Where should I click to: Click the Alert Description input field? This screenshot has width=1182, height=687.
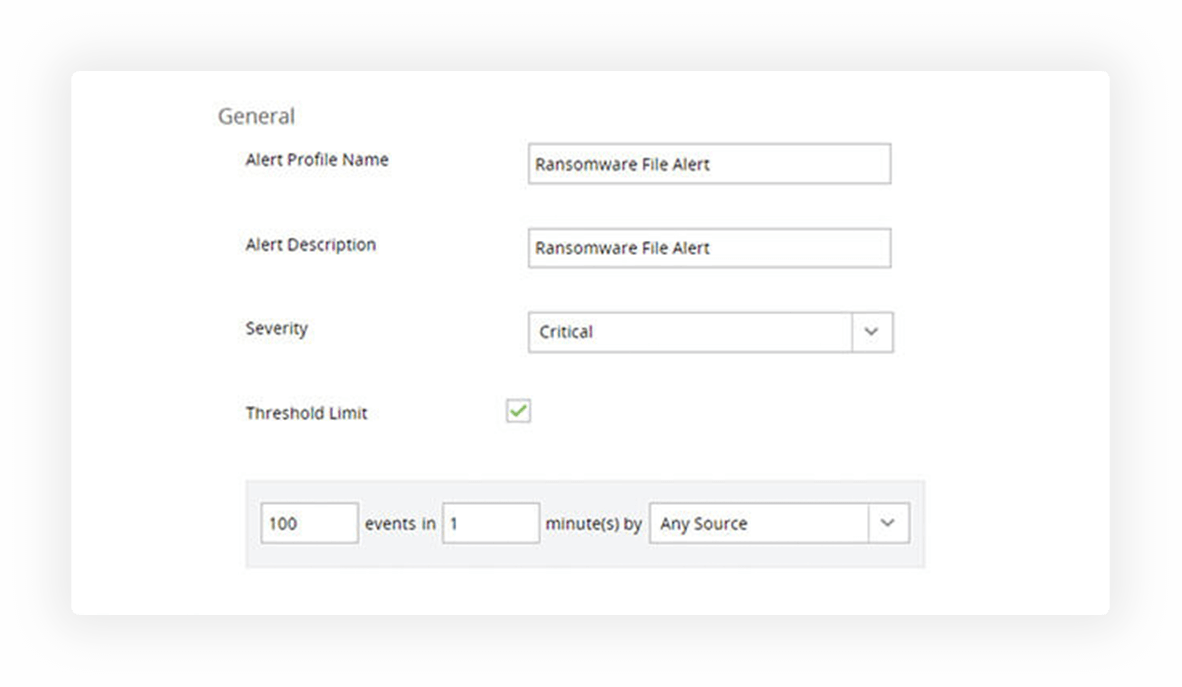click(x=709, y=248)
